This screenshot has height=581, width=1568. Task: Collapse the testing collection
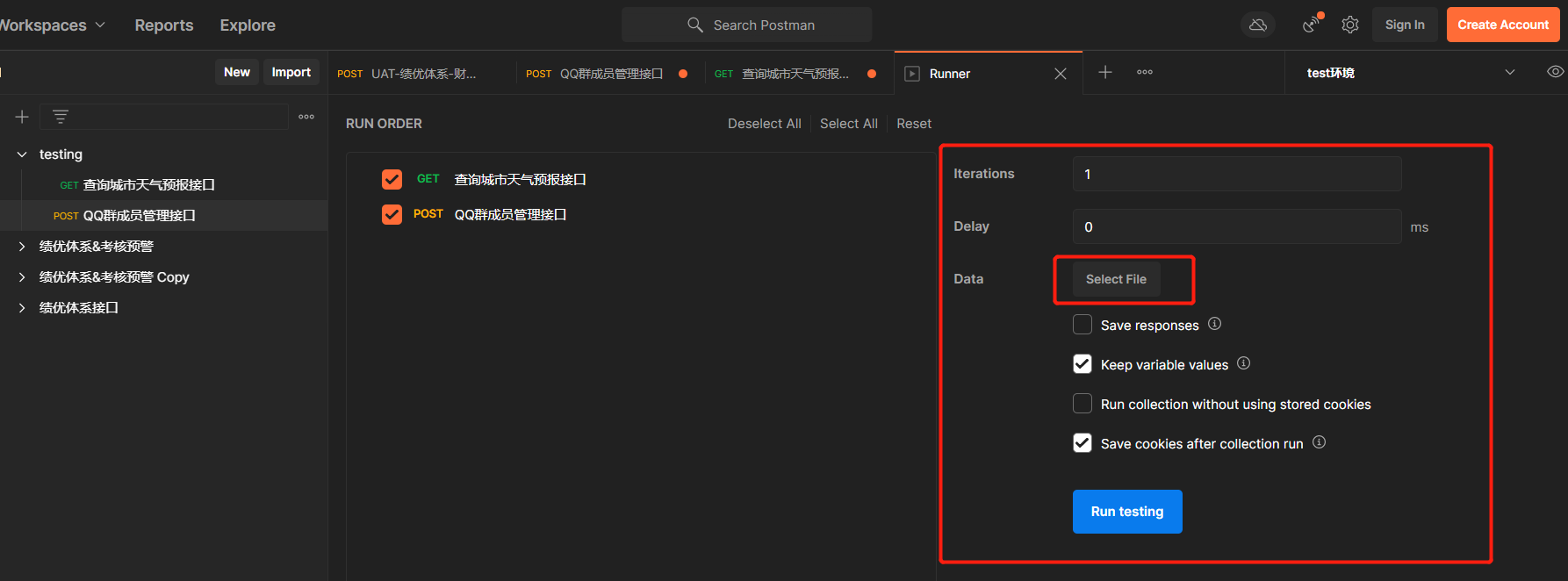(22, 154)
